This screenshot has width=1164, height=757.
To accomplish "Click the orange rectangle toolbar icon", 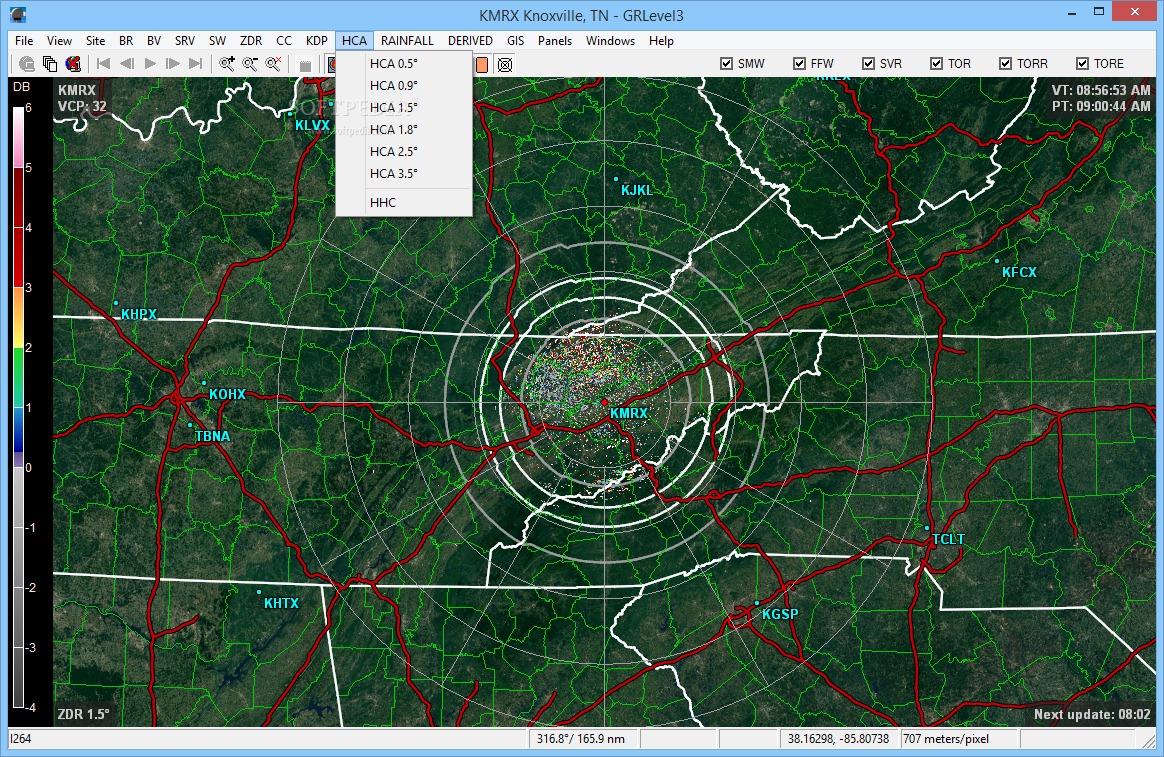I will 482,65.
